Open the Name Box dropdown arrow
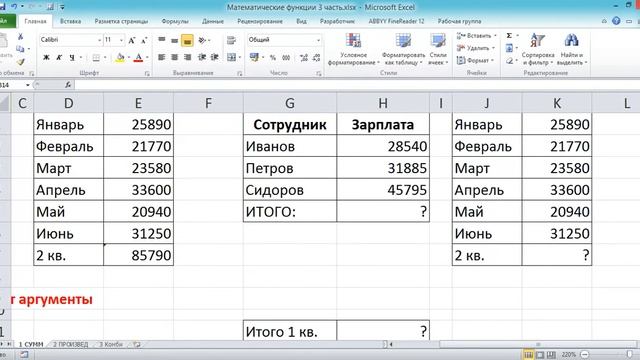 (28, 85)
